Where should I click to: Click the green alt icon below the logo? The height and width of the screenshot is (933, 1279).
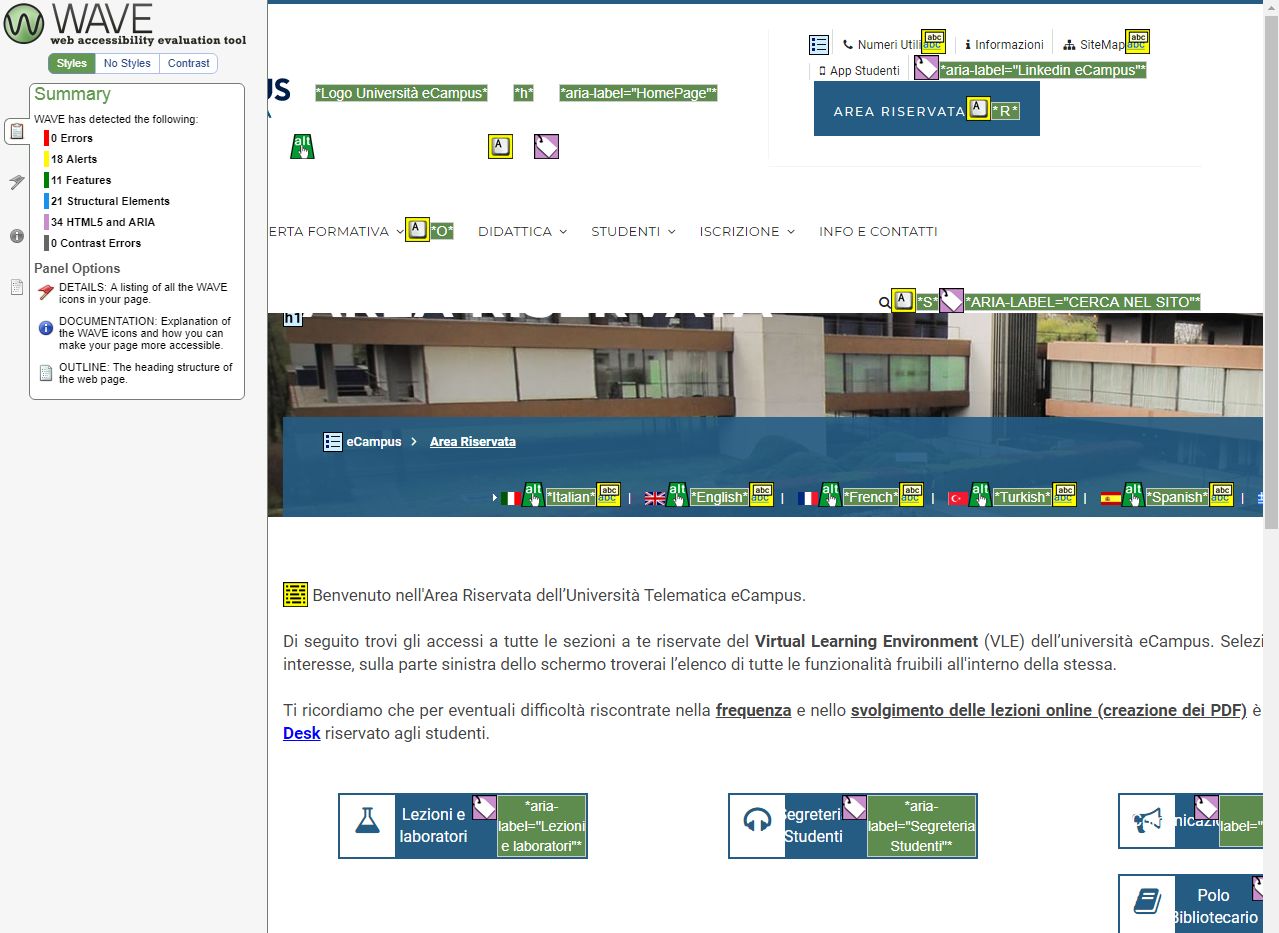point(302,146)
